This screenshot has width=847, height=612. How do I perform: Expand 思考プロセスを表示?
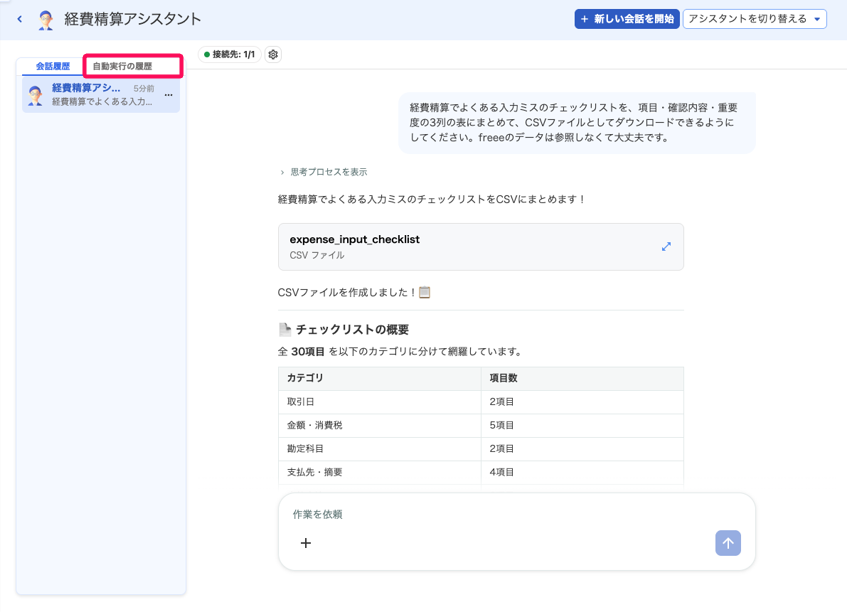pos(324,172)
